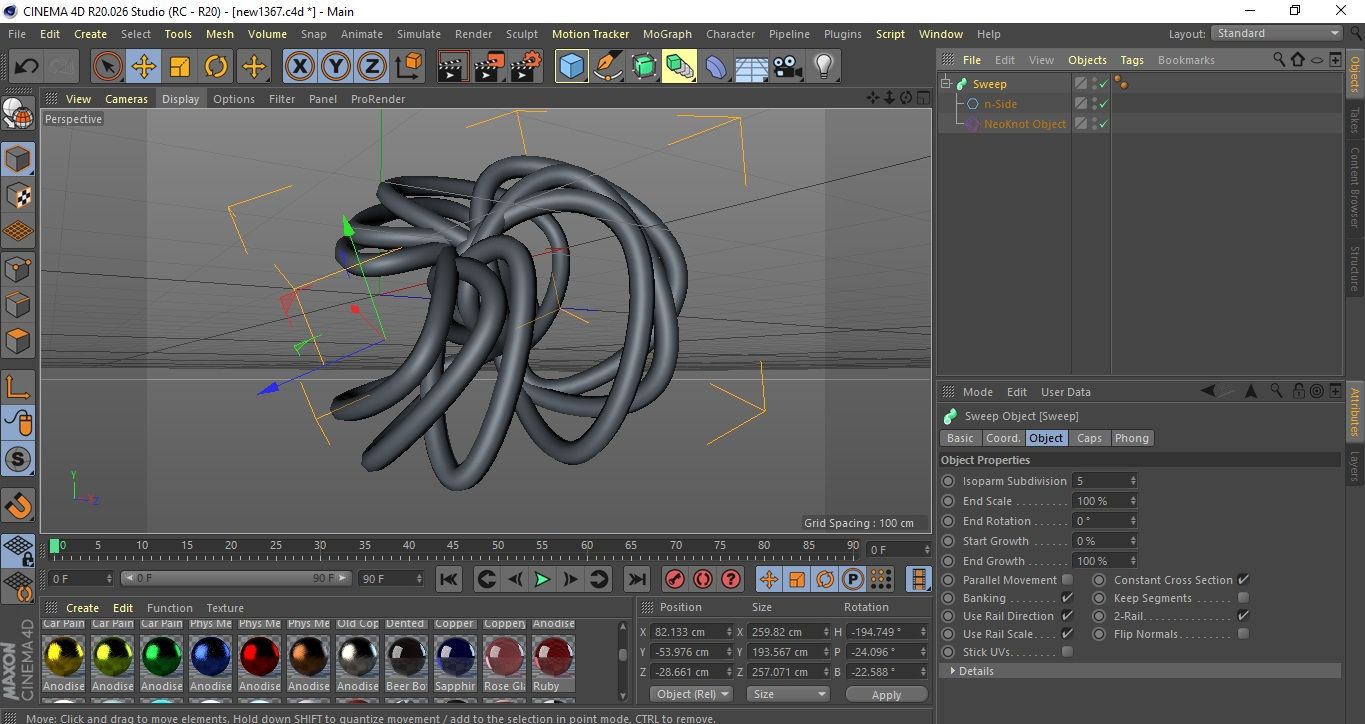The height and width of the screenshot is (724, 1365).
Task: Uncheck Constant Cross Section
Action: [1243, 580]
